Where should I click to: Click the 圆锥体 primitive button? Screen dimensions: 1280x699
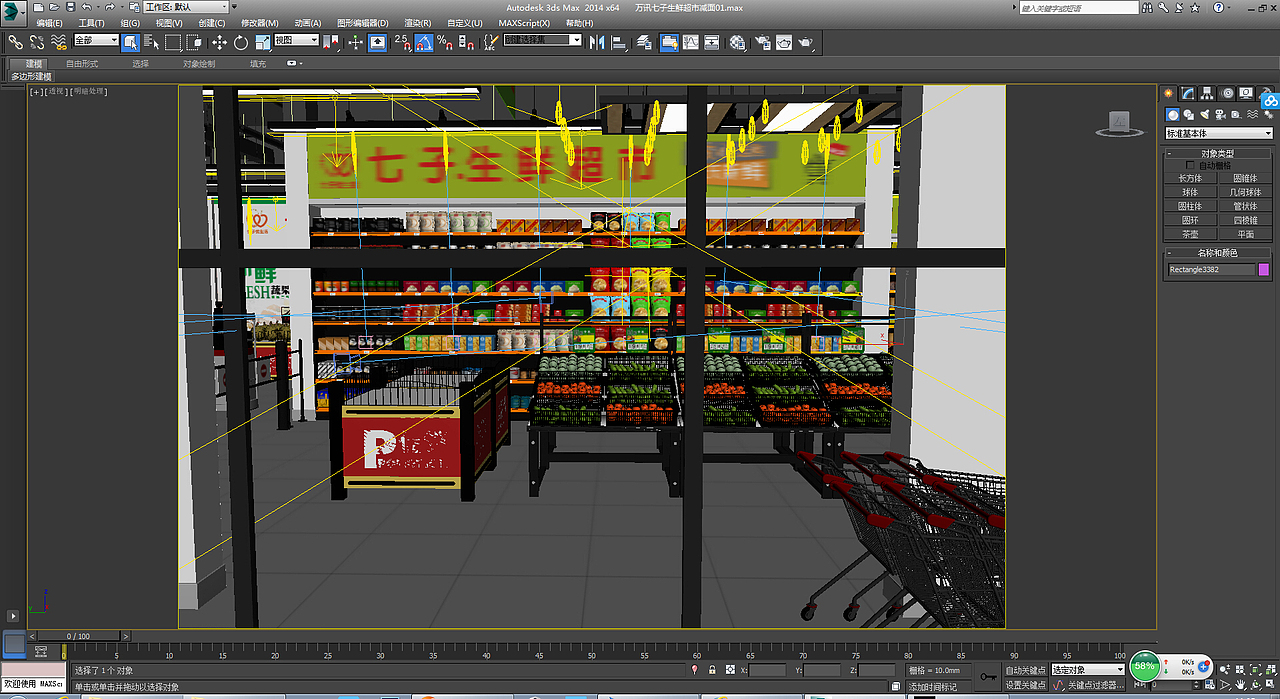point(1245,178)
